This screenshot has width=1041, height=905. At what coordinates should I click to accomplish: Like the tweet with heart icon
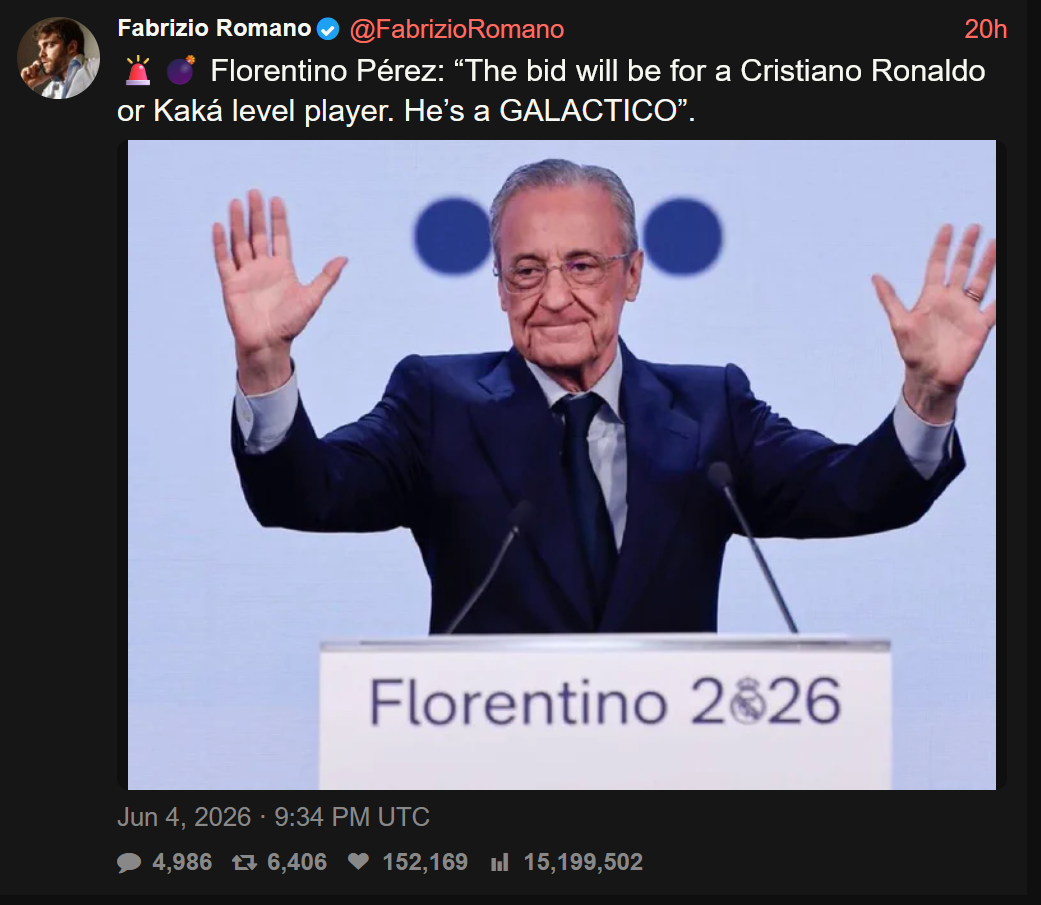point(359,862)
